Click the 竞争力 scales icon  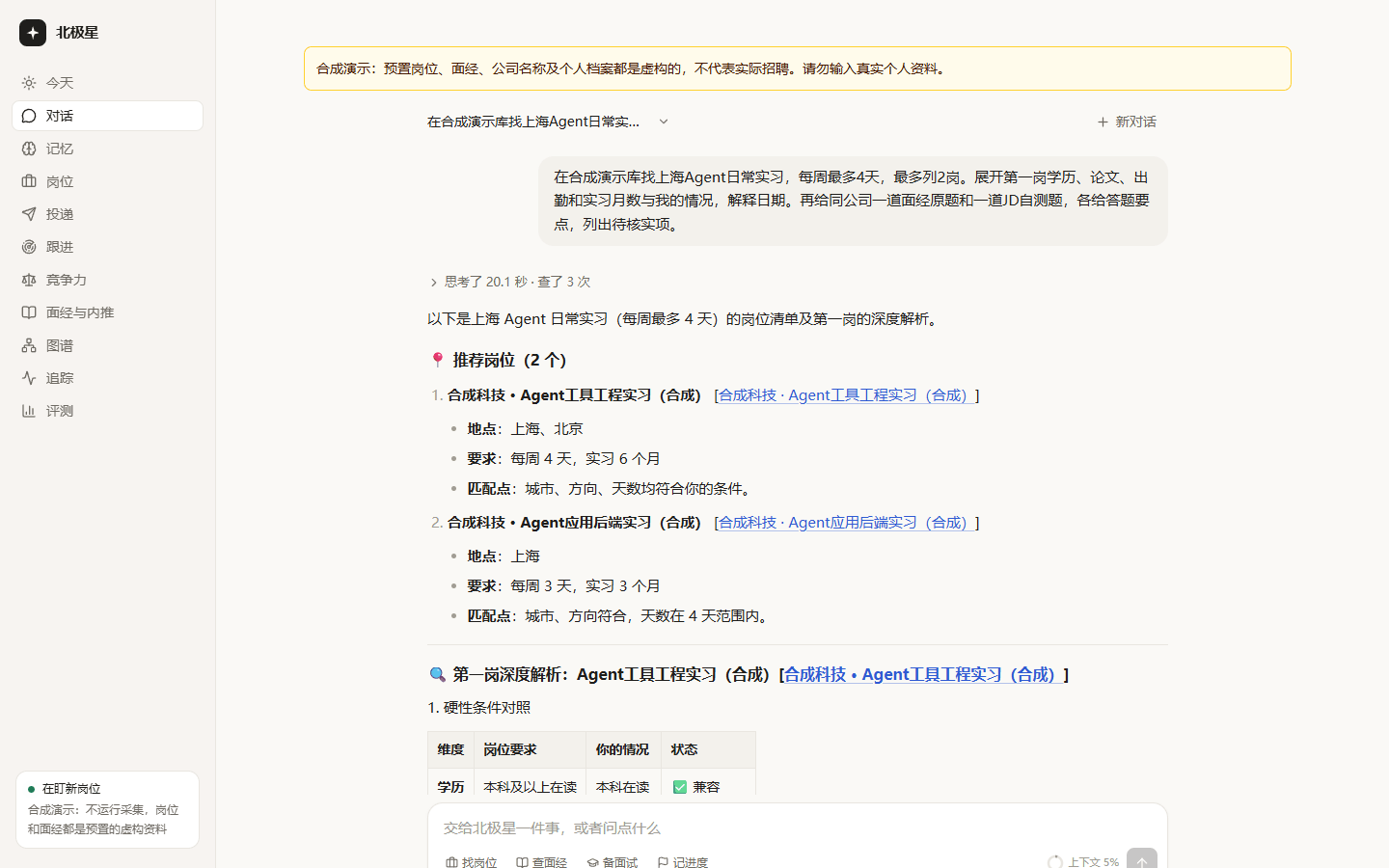29,280
